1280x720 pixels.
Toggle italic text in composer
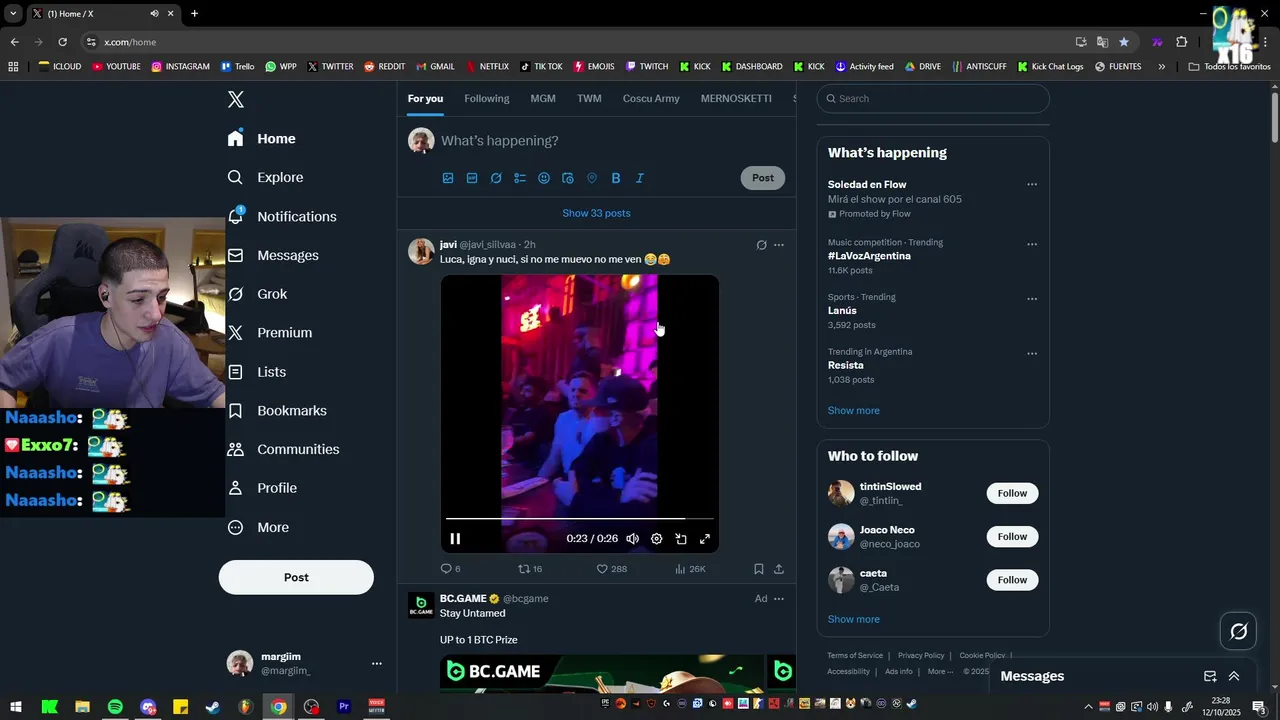click(640, 178)
